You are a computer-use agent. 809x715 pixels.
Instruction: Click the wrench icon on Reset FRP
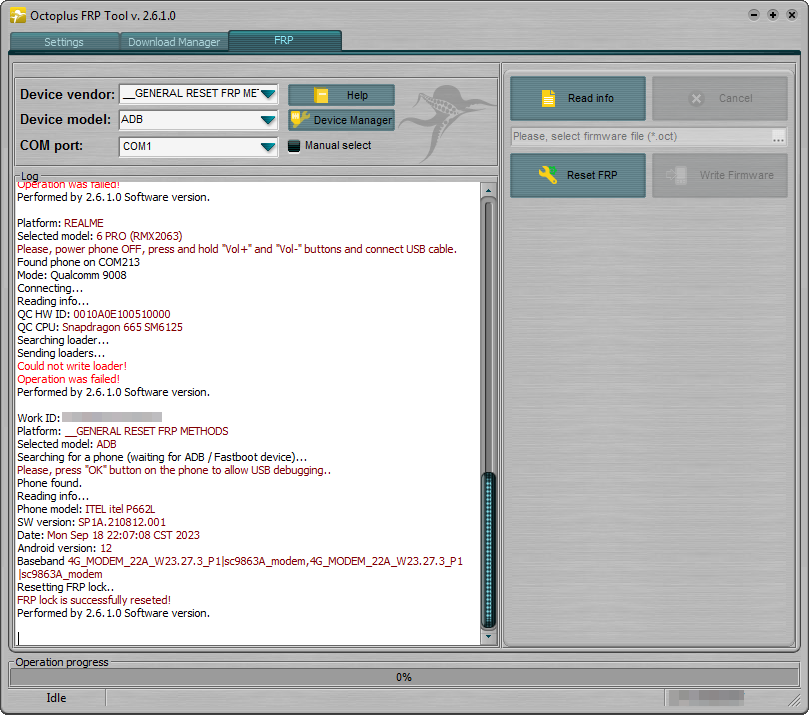click(x=547, y=175)
